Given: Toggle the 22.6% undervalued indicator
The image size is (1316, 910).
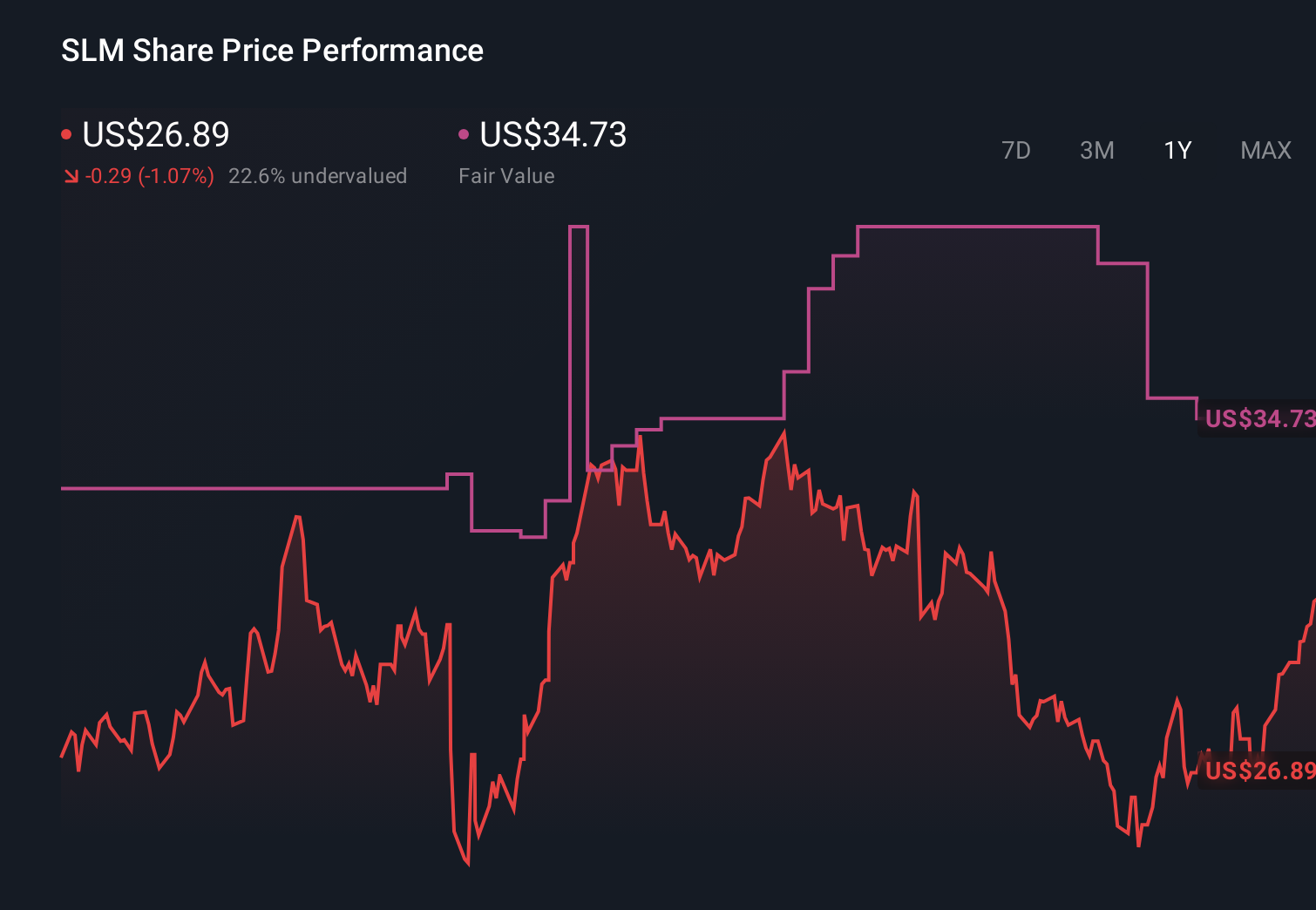Looking at the screenshot, I should [318, 175].
